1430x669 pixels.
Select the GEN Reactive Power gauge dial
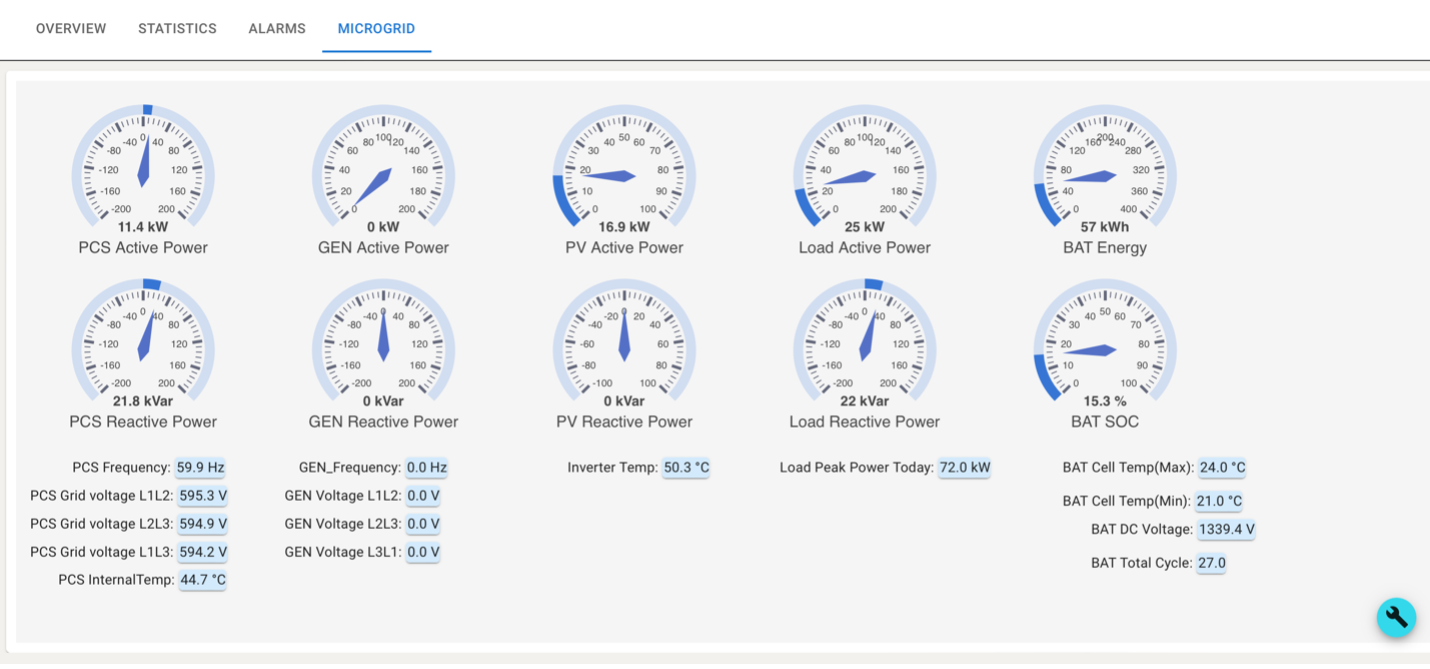[383, 347]
